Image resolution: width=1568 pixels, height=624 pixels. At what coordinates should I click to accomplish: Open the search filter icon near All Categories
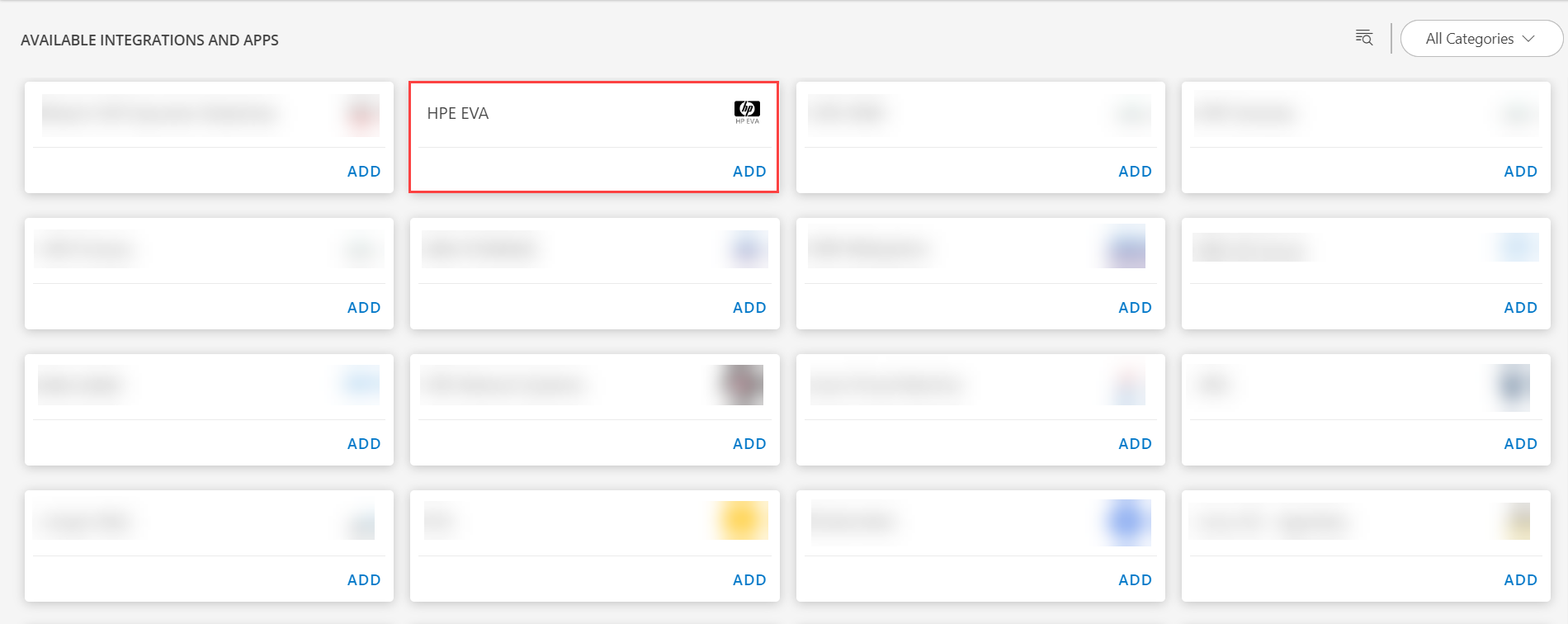tap(1363, 37)
